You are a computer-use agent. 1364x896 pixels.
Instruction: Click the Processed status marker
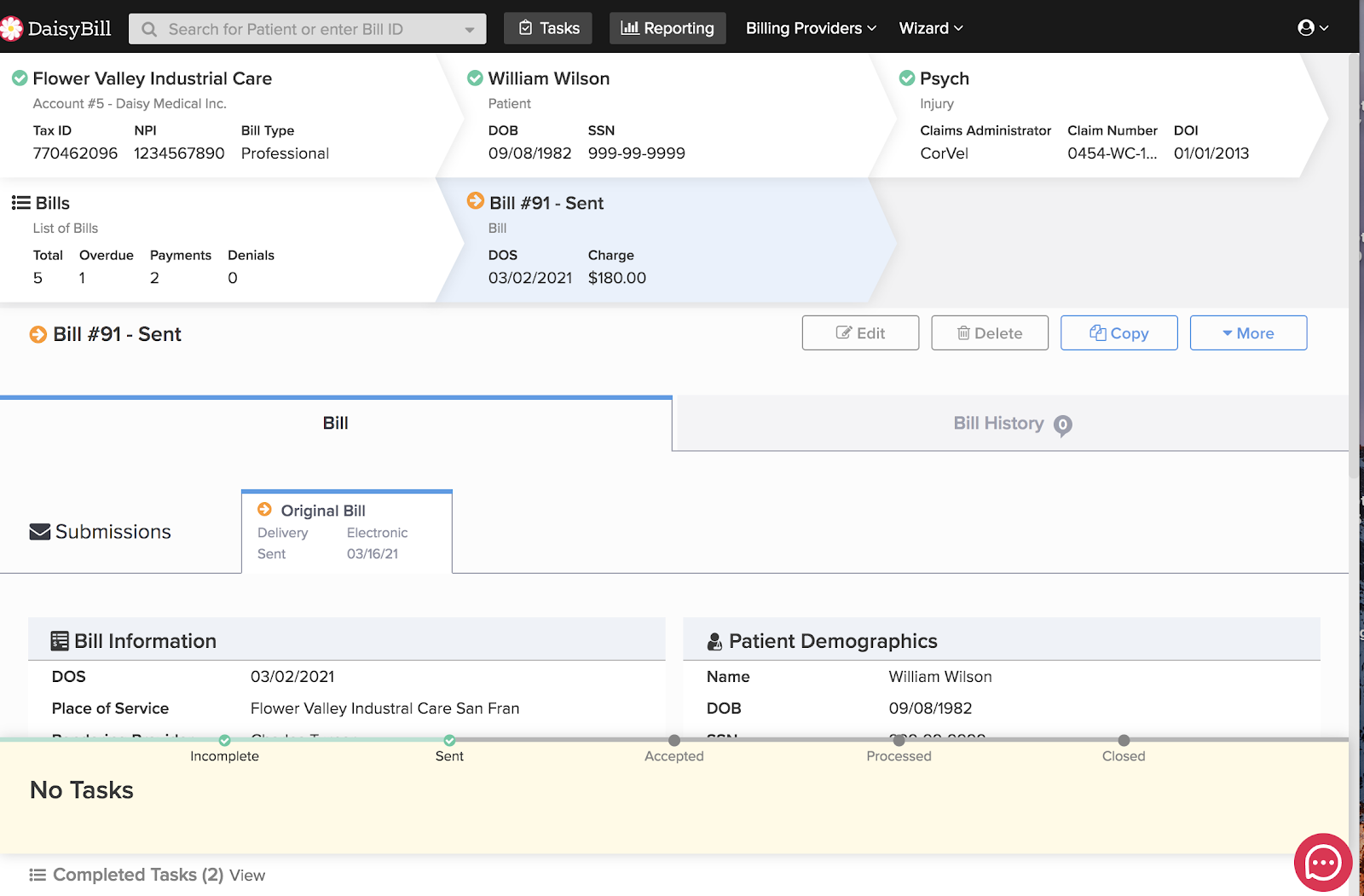click(x=899, y=740)
